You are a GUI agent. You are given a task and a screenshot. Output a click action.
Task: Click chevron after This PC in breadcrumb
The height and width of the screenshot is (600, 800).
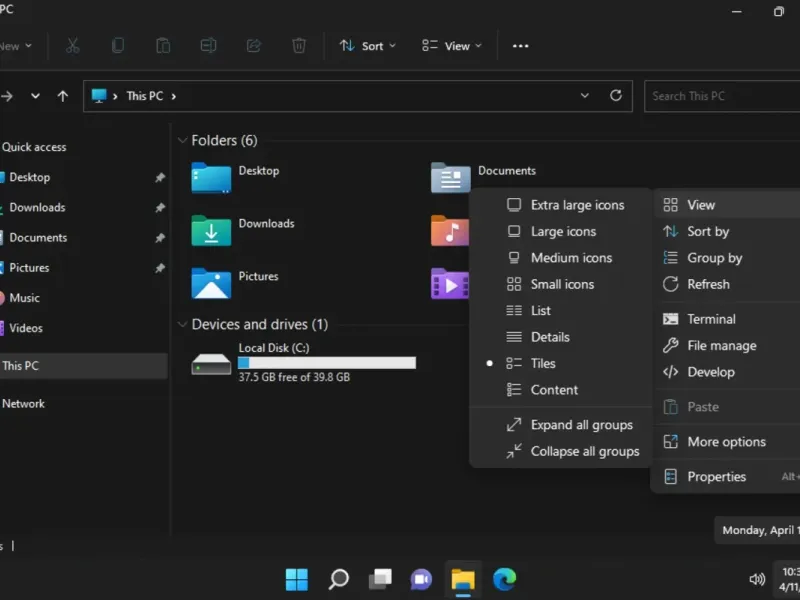(174, 96)
